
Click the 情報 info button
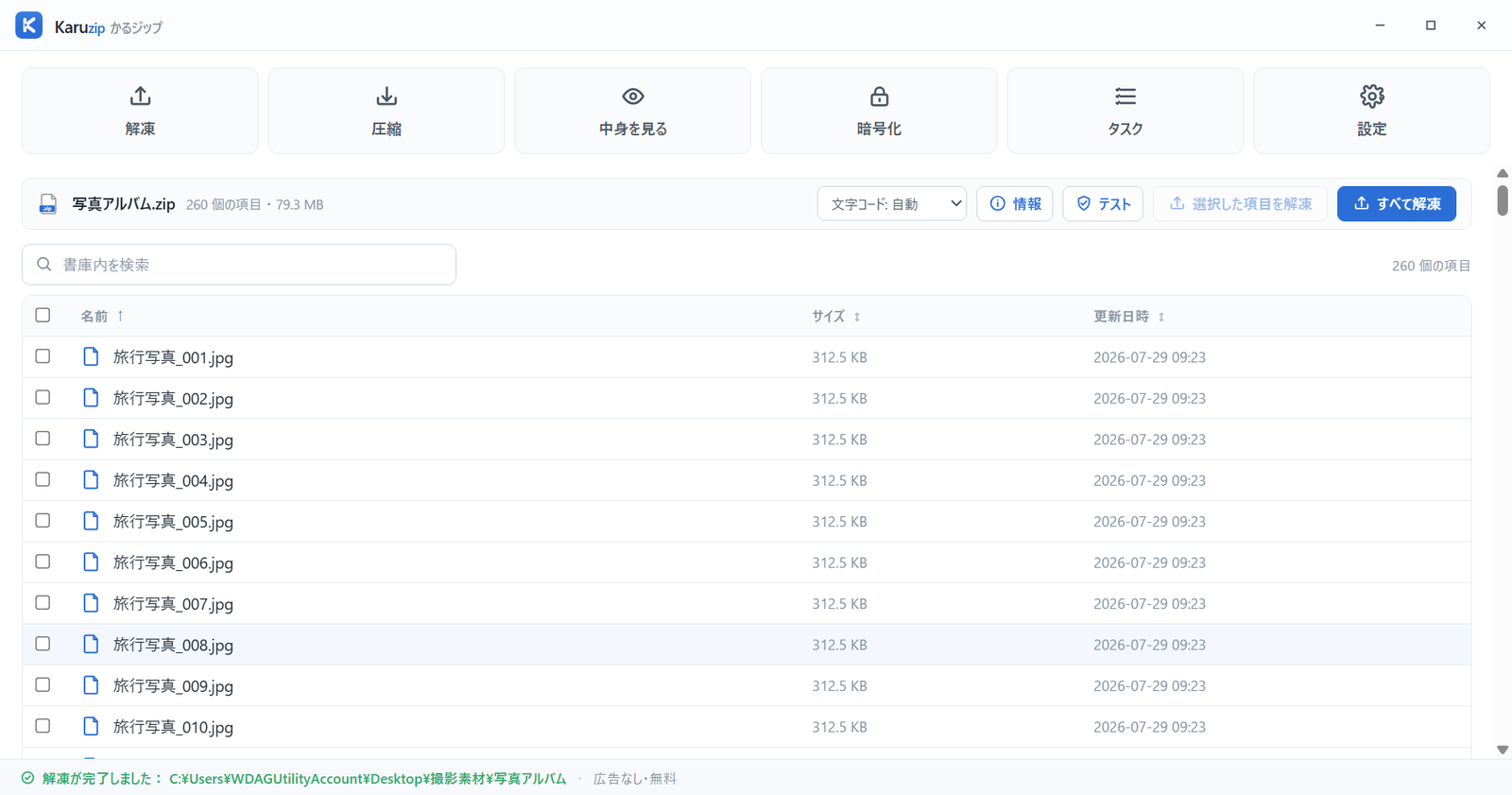(x=1015, y=204)
